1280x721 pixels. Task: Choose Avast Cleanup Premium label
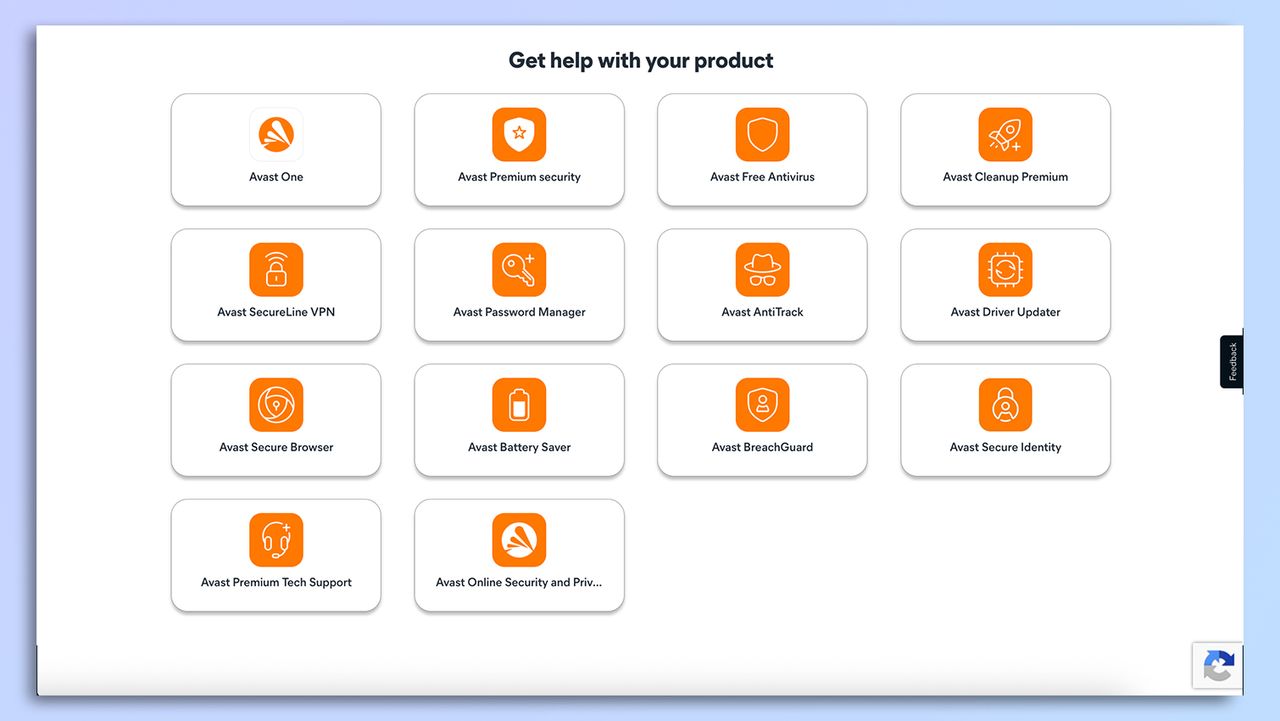pos(1005,177)
